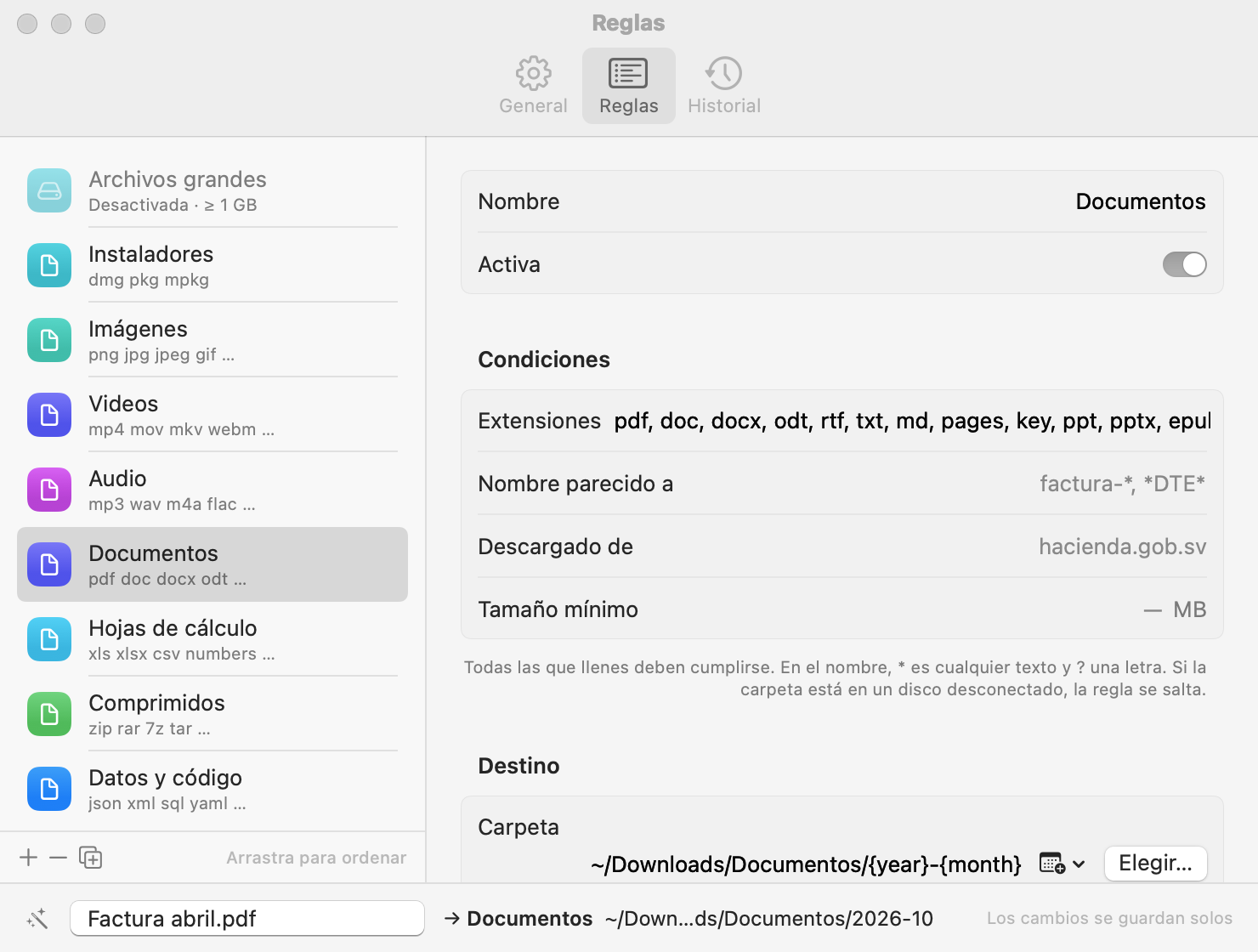This screenshot has height=952, width=1258.
Task: Open the Comprimidos rule icon
Action: (x=49, y=714)
